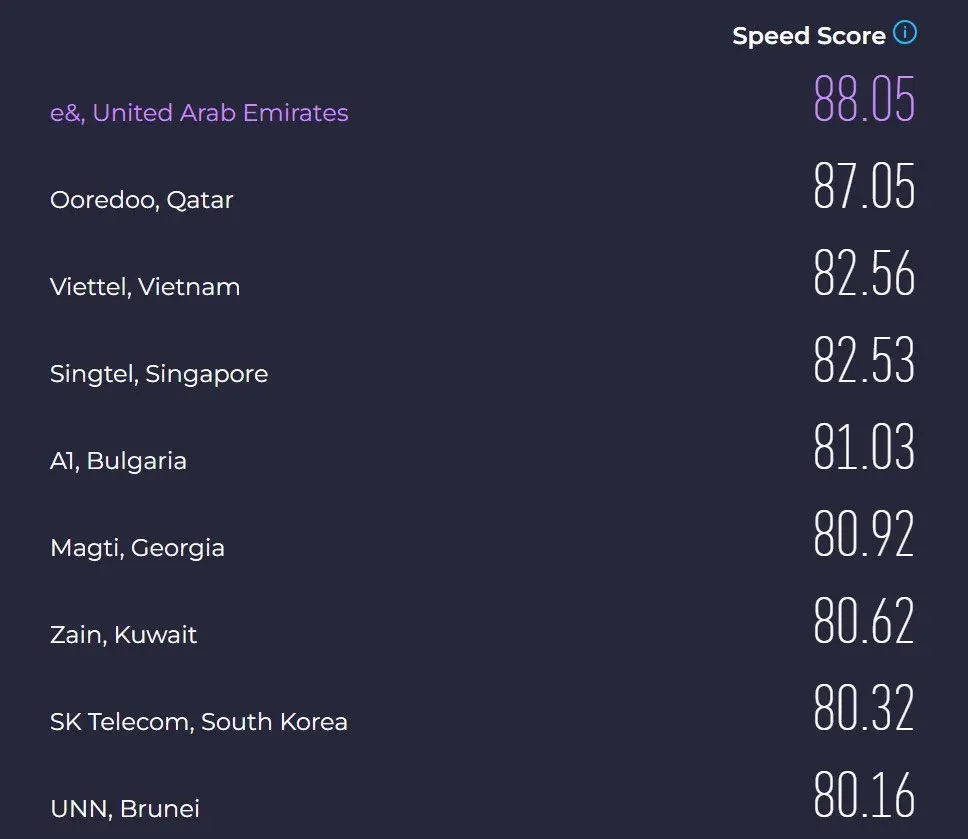Click the 80.32 SK Telecom score
This screenshot has height=839, width=968.
864,708
